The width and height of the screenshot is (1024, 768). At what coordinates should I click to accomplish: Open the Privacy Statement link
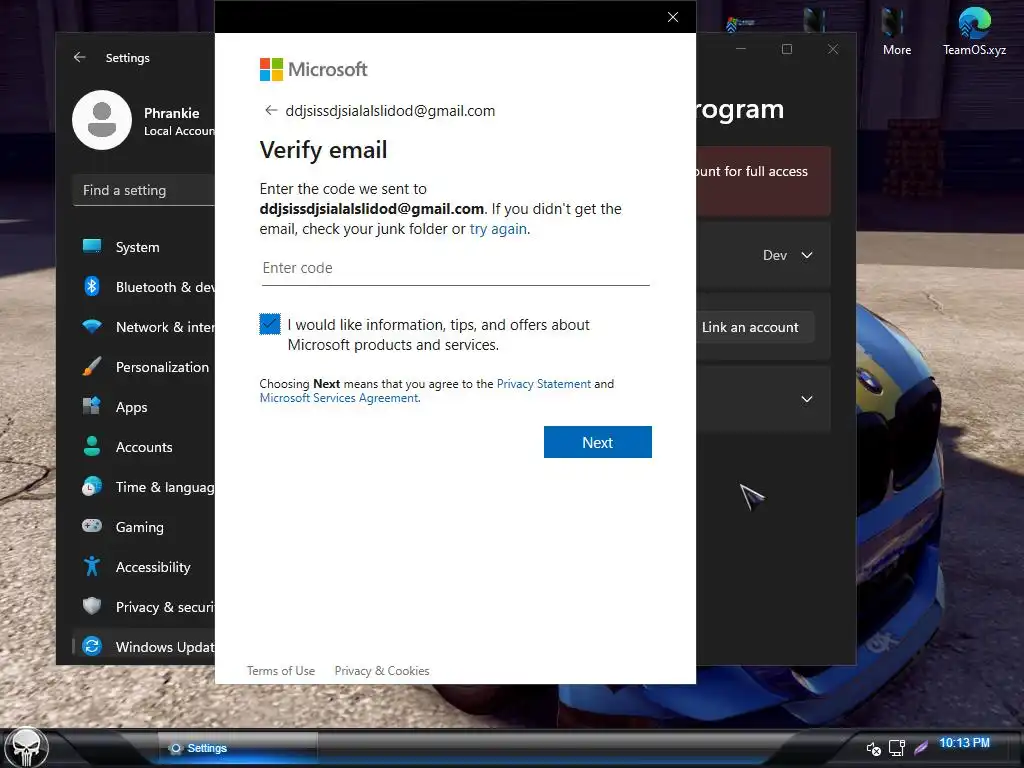point(543,383)
